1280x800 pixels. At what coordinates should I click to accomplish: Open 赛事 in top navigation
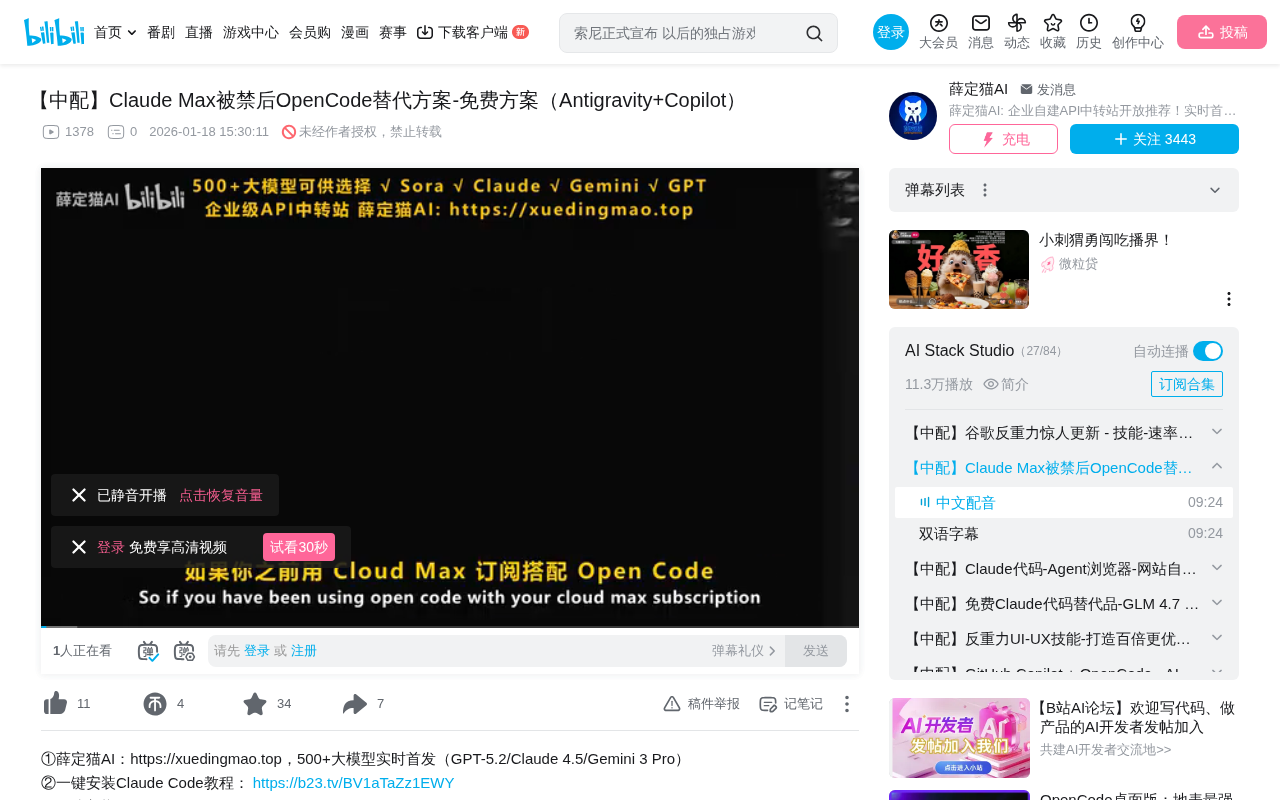[393, 32]
